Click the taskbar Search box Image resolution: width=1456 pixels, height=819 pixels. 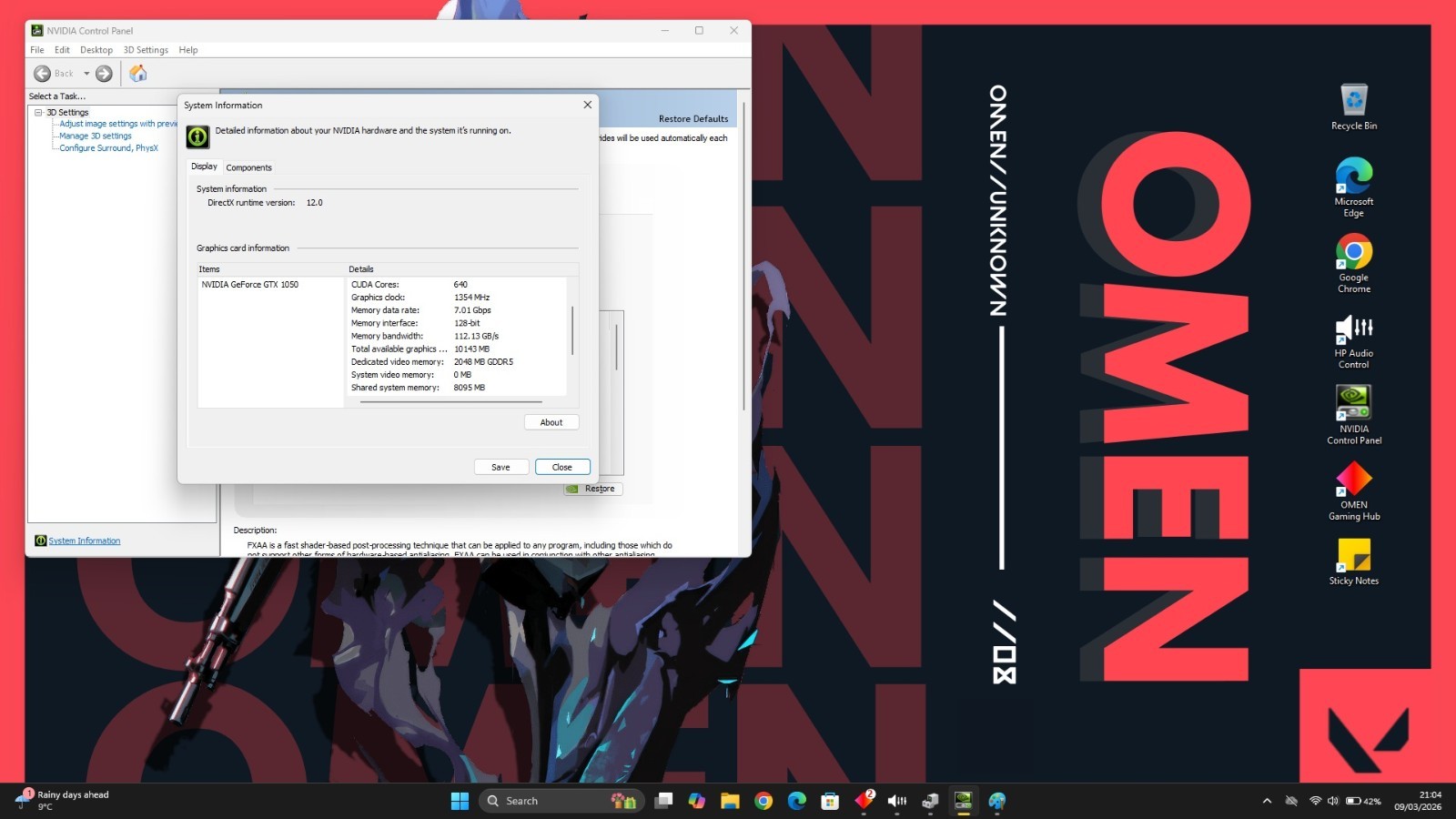(561, 801)
